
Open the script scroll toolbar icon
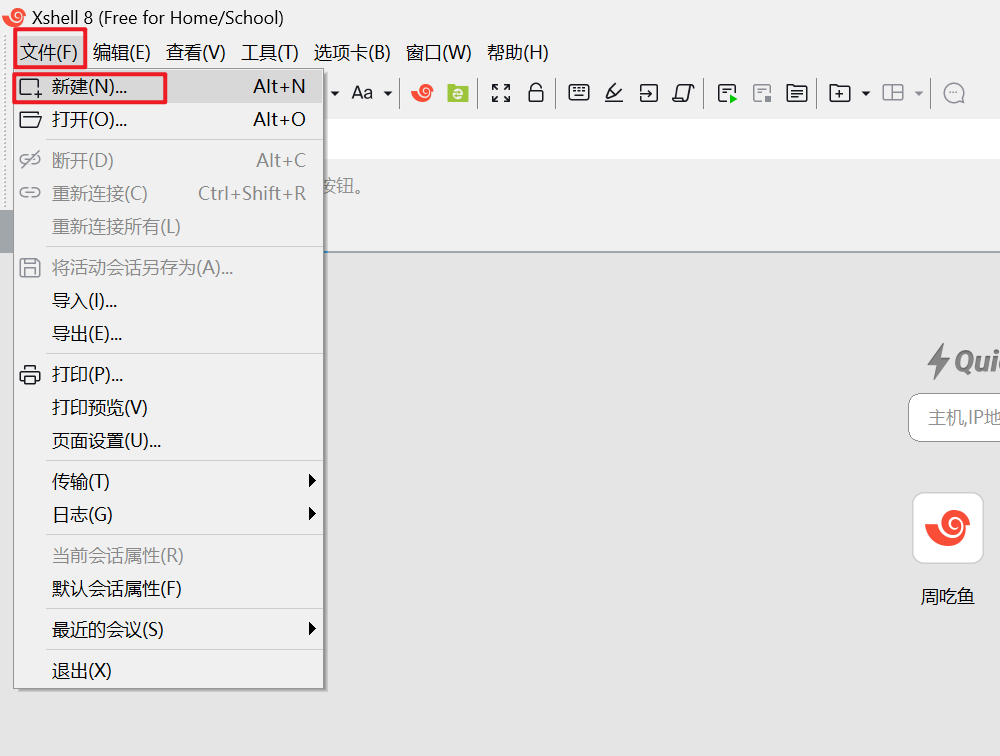tap(683, 93)
